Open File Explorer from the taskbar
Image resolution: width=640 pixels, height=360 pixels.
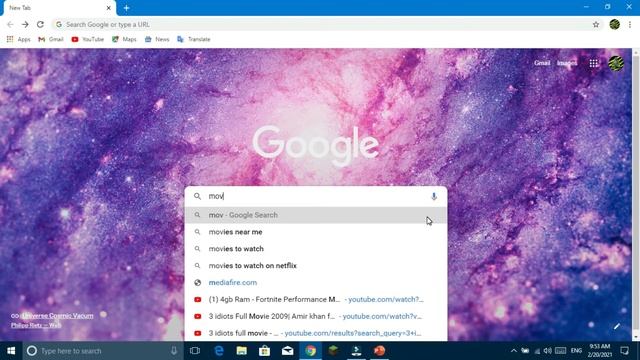(242, 351)
